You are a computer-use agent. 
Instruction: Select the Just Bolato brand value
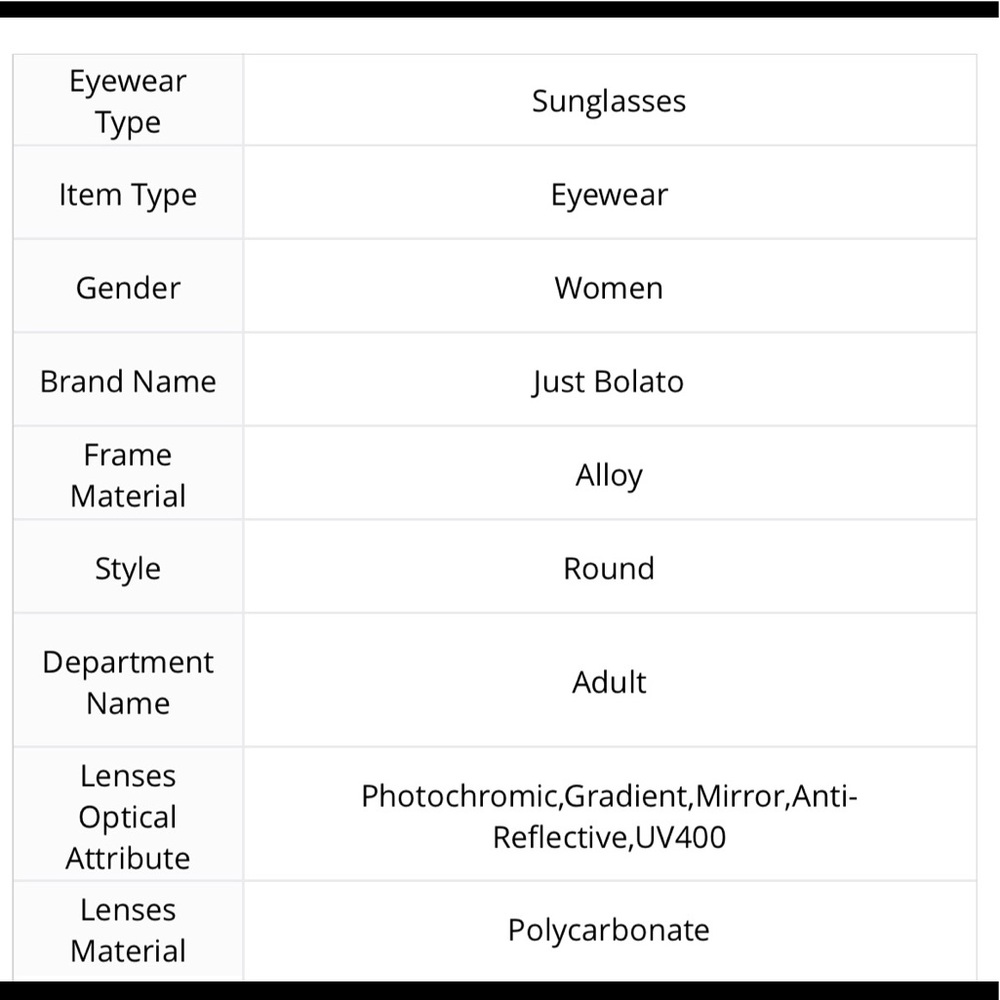click(608, 381)
